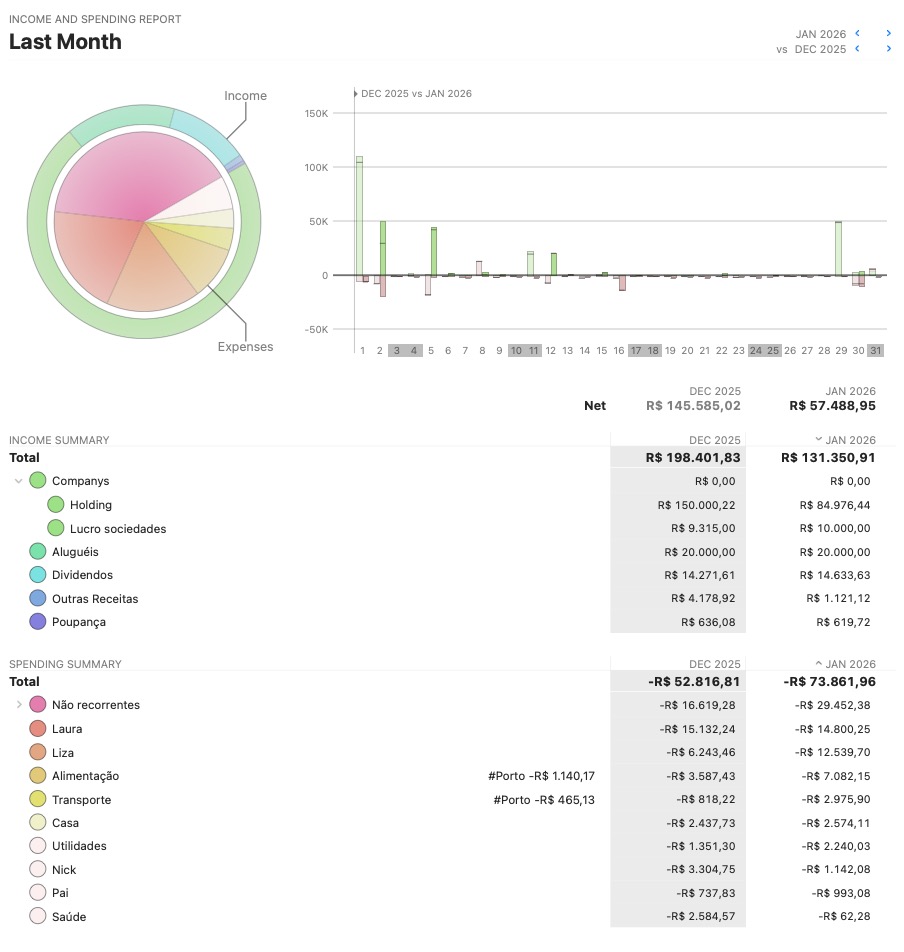
Task: Step comparison period DEC 2025 back
Action: 858,49
